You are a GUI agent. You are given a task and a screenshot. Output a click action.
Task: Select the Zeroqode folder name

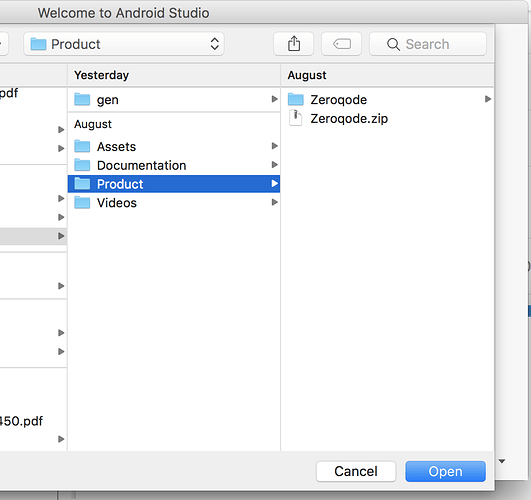click(x=339, y=100)
